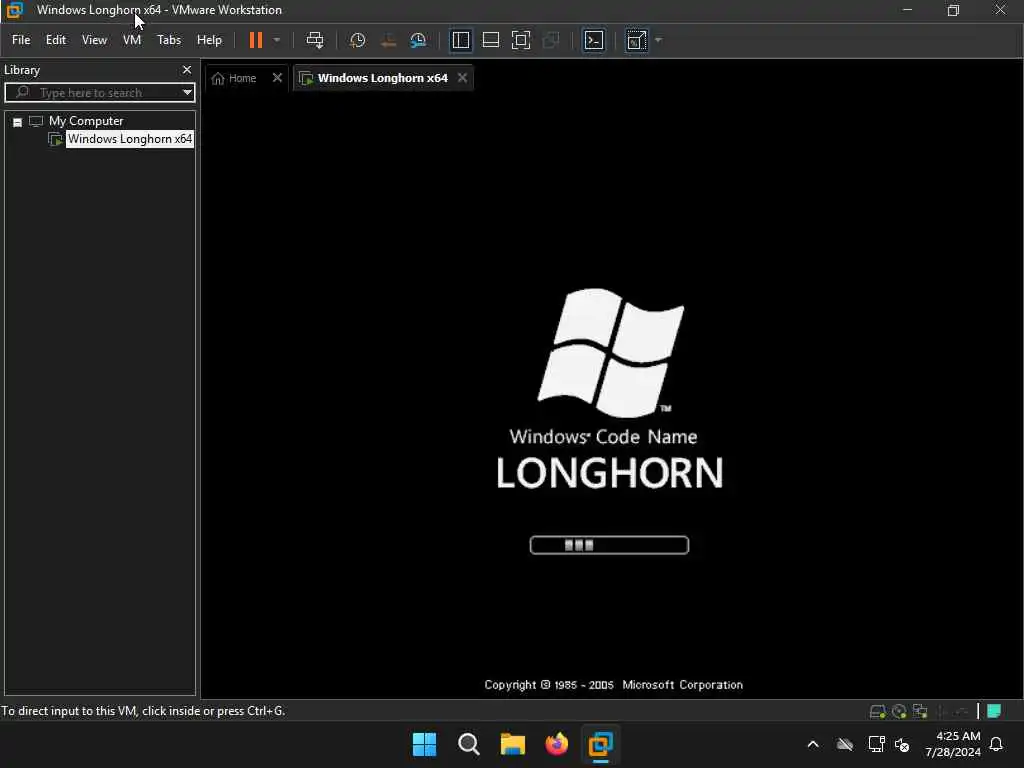This screenshot has height=768, width=1024.
Task: Click the hard disk device status icon
Action: tap(877, 711)
